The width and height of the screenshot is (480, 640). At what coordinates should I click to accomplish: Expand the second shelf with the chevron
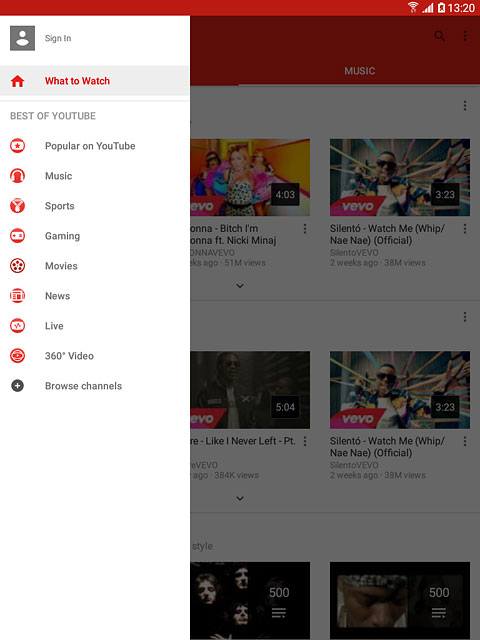240,498
